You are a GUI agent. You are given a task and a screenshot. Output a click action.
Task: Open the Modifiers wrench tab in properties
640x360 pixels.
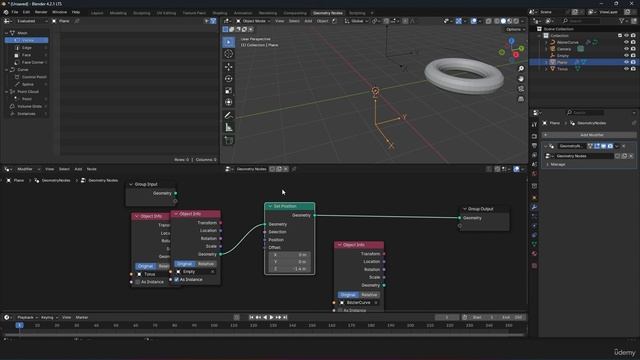point(534,207)
